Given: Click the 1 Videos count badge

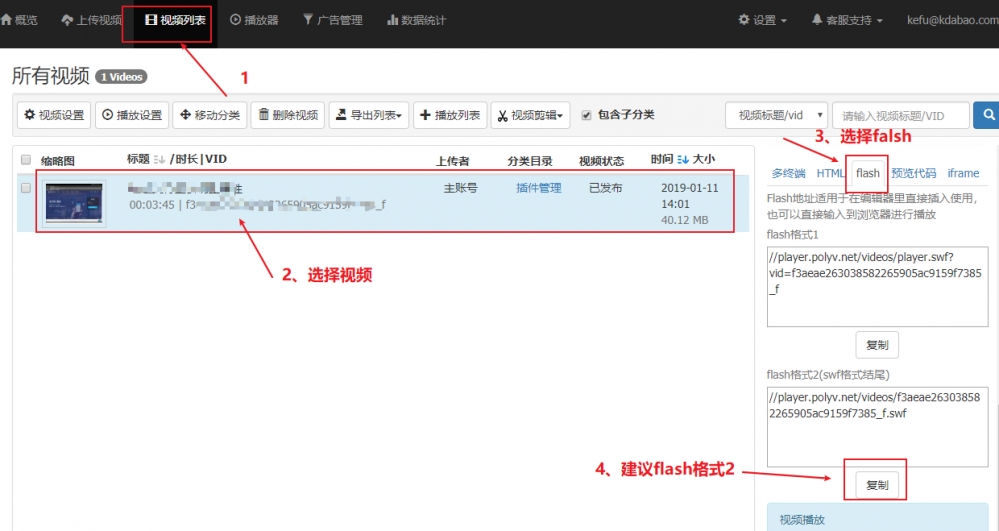Looking at the screenshot, I should (121, 76).
